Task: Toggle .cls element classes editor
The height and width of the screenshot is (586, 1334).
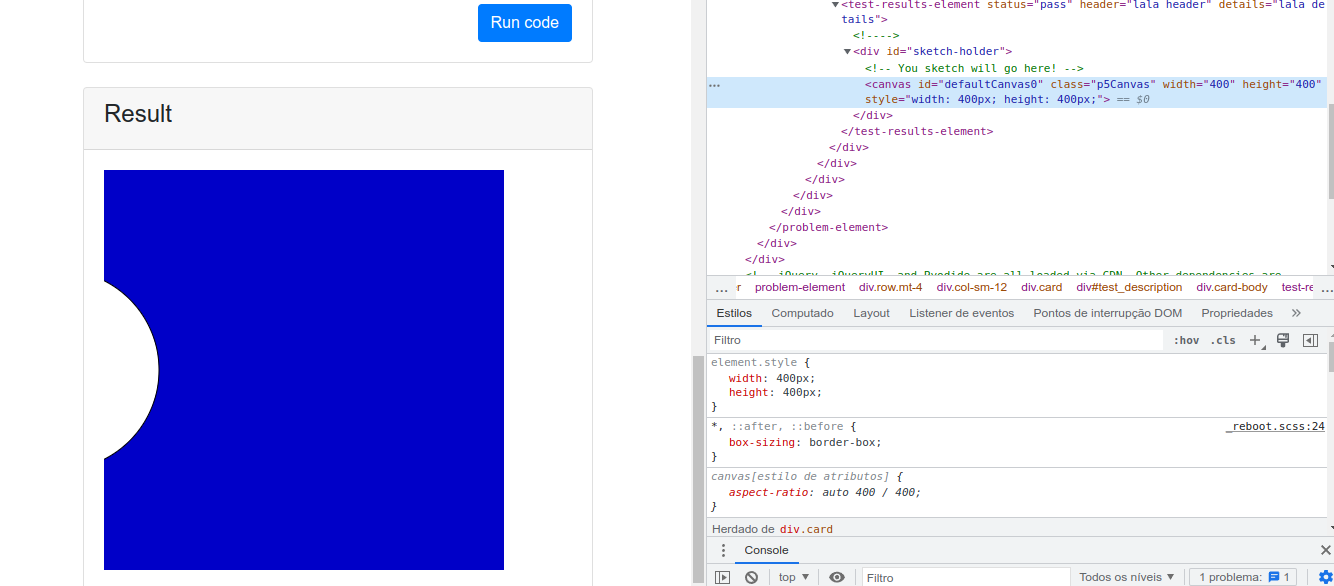Action: coord(1222,340)
